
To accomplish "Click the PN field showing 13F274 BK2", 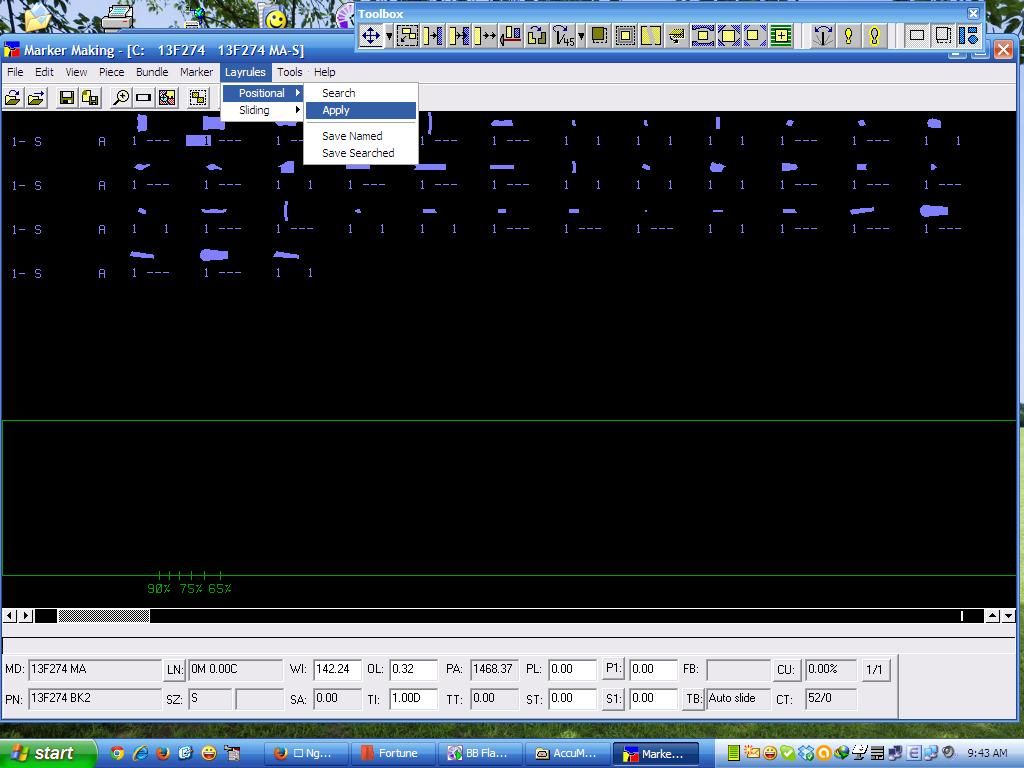I will click(94, 699).
